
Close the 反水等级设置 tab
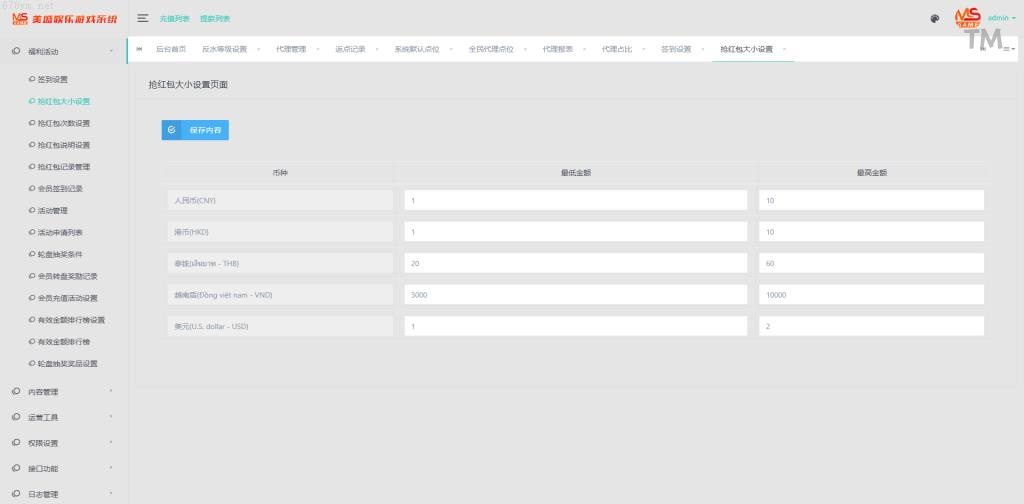click(x=258, y=49)
